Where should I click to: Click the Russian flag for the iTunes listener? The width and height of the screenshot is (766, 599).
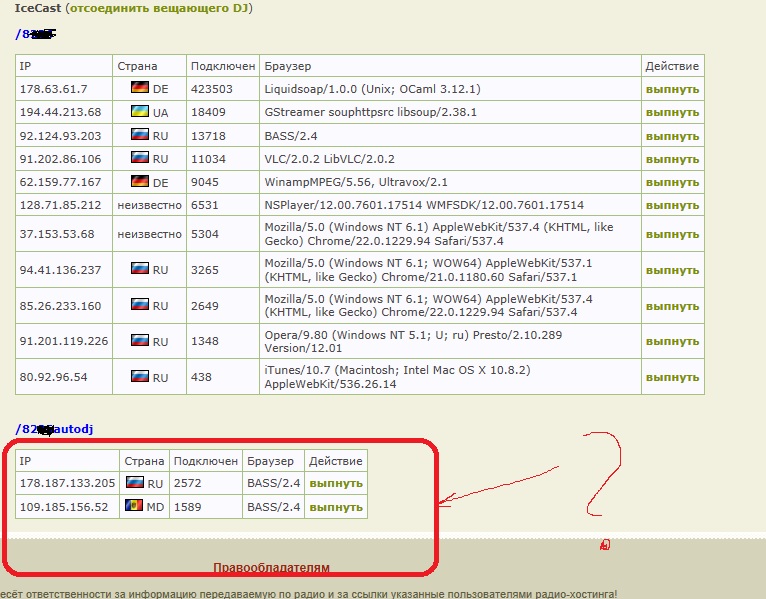(x=139, y=377)
